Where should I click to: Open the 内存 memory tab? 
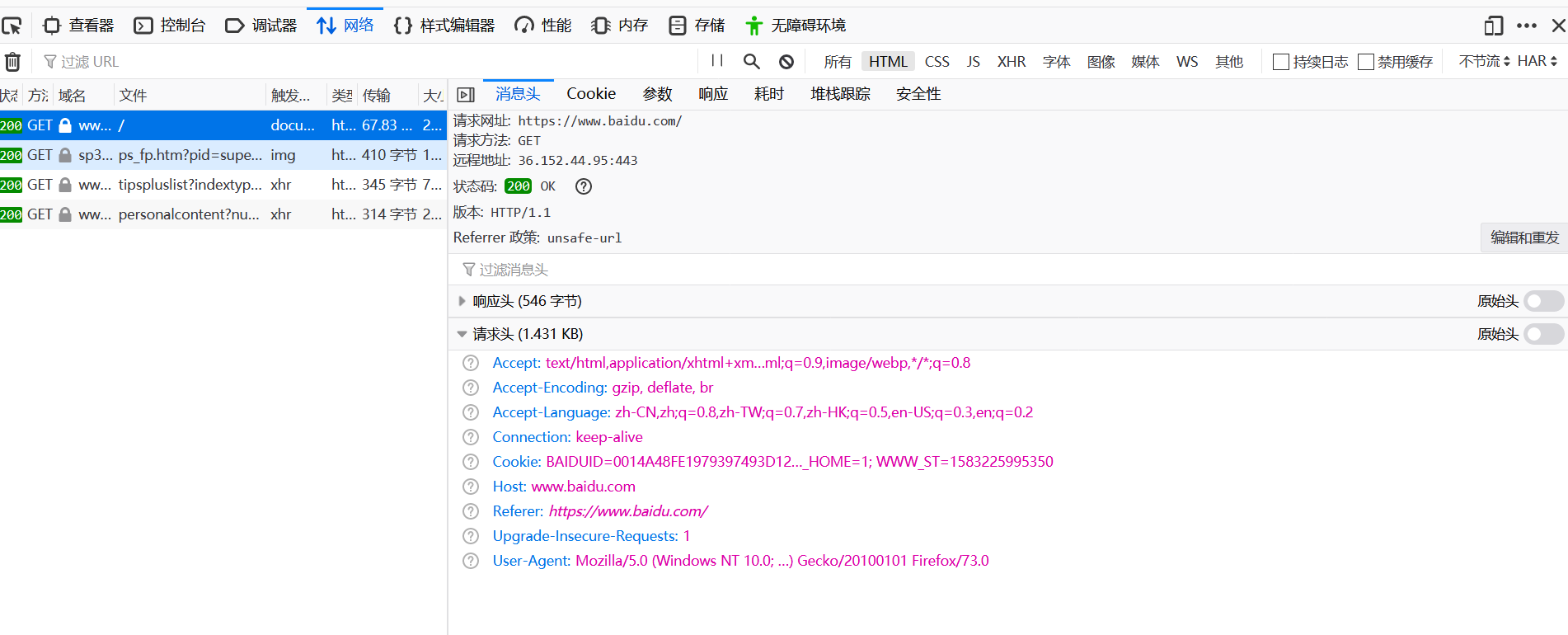(620, 26)
